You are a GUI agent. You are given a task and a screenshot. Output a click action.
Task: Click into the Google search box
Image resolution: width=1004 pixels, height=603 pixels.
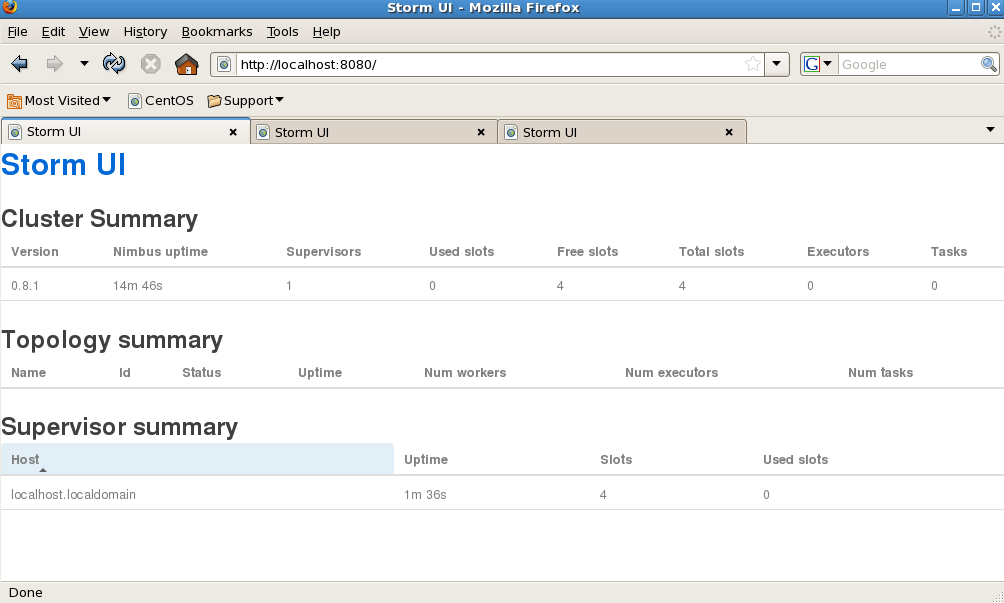[909, 64]
